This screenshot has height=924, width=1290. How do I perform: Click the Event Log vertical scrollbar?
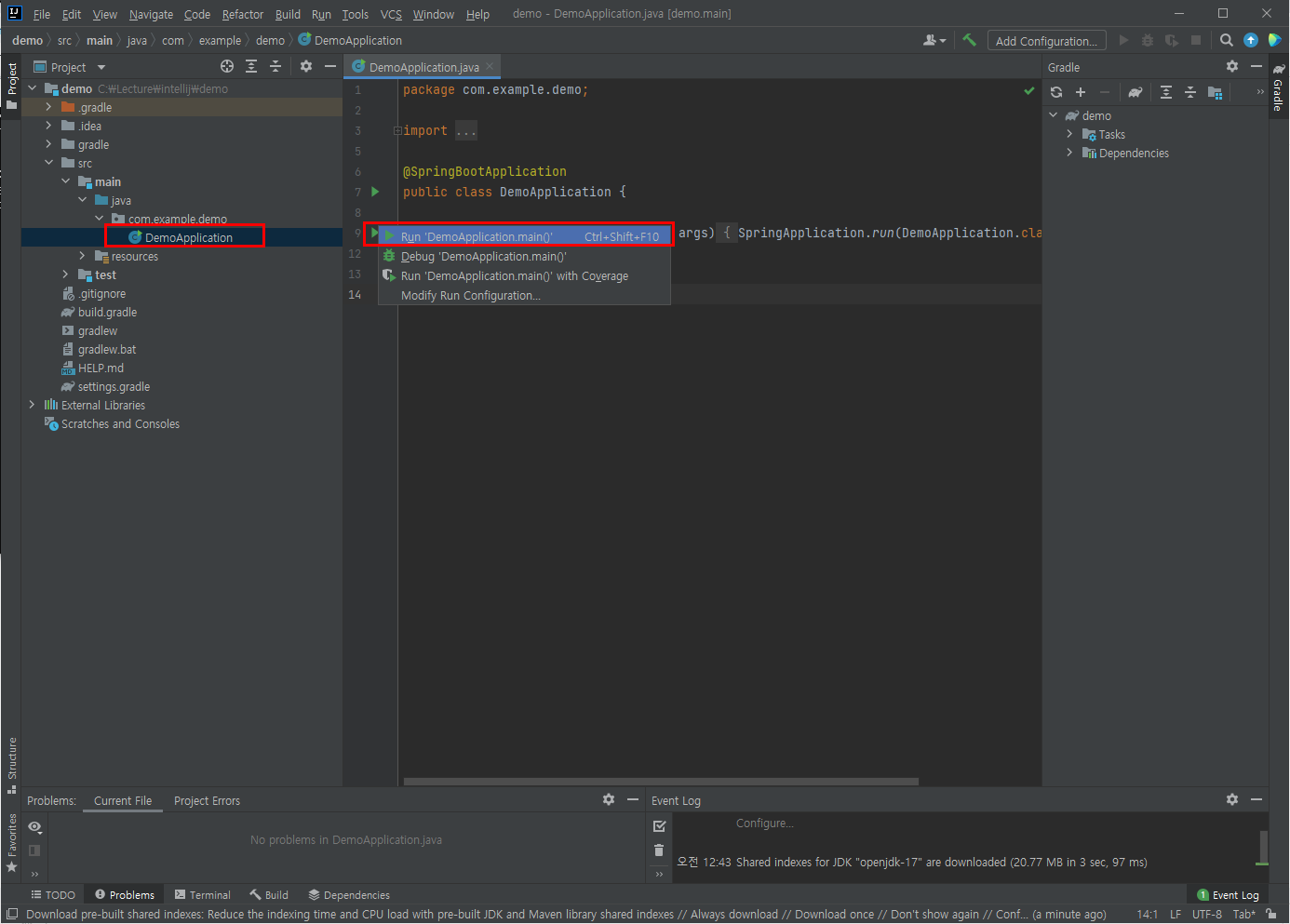pyautogui.click(x=1263, y=847)
